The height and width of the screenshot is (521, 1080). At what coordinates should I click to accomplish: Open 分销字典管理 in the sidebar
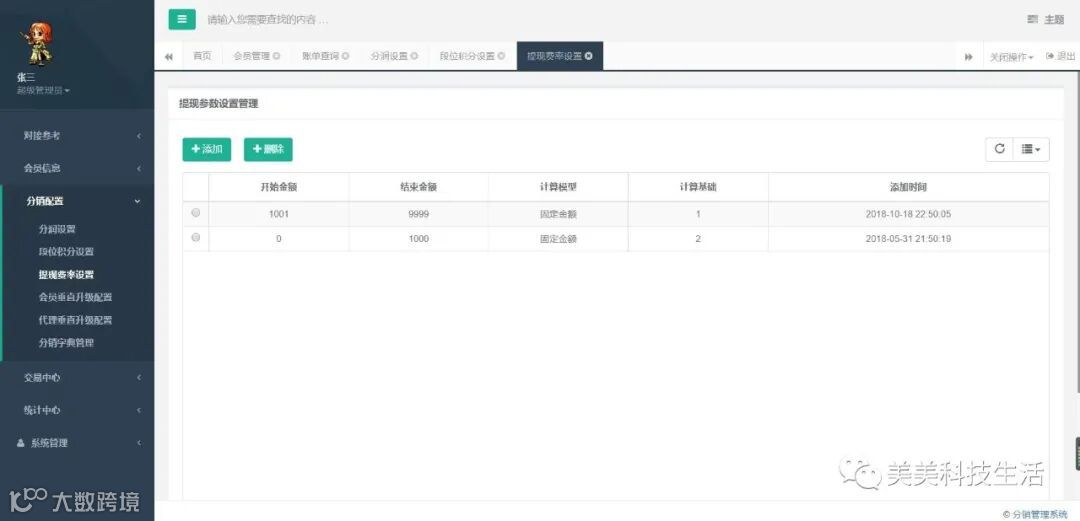point(66,343)
